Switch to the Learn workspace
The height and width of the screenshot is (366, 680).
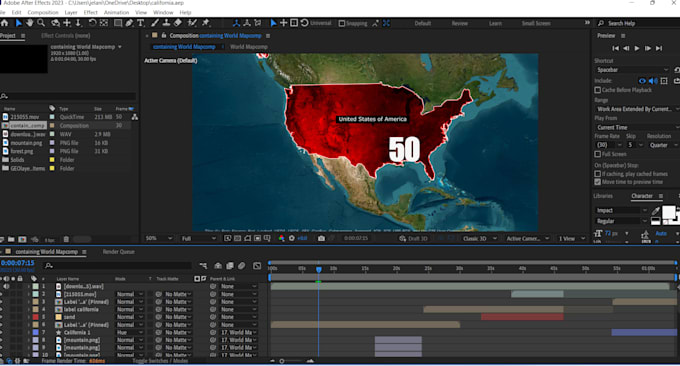click(495, 23)
